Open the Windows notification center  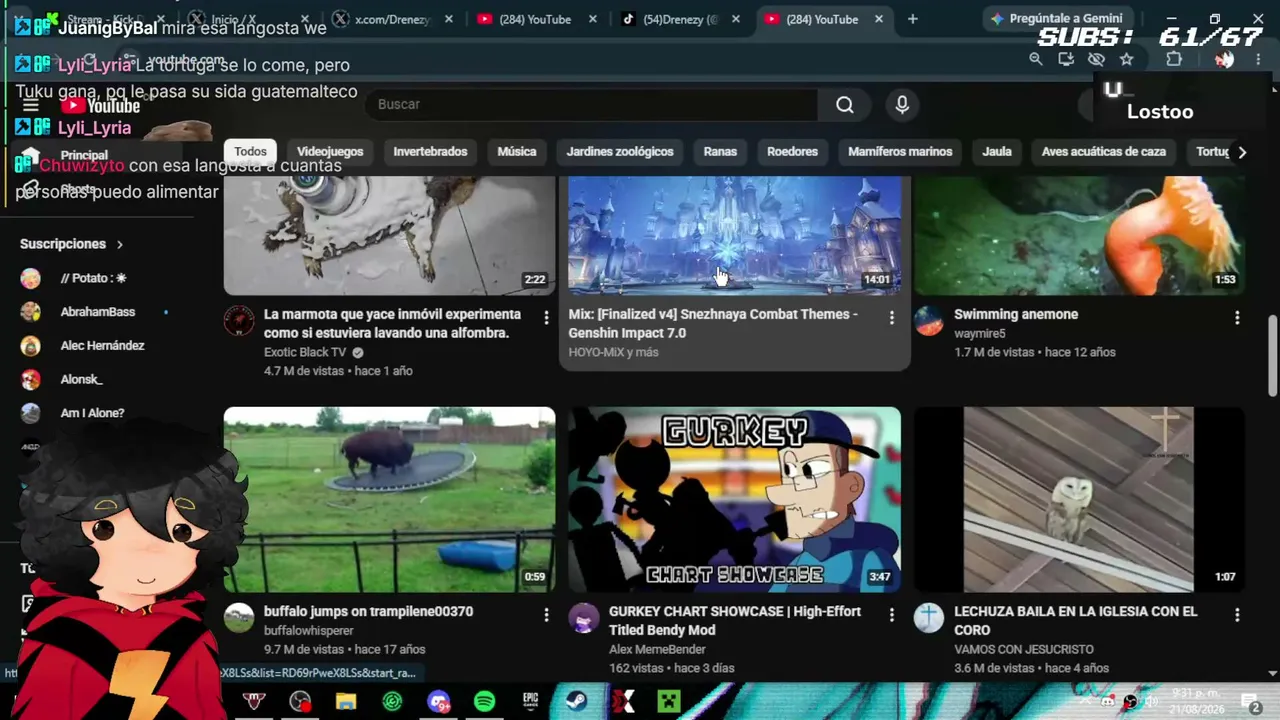[x=1250, y=703]
